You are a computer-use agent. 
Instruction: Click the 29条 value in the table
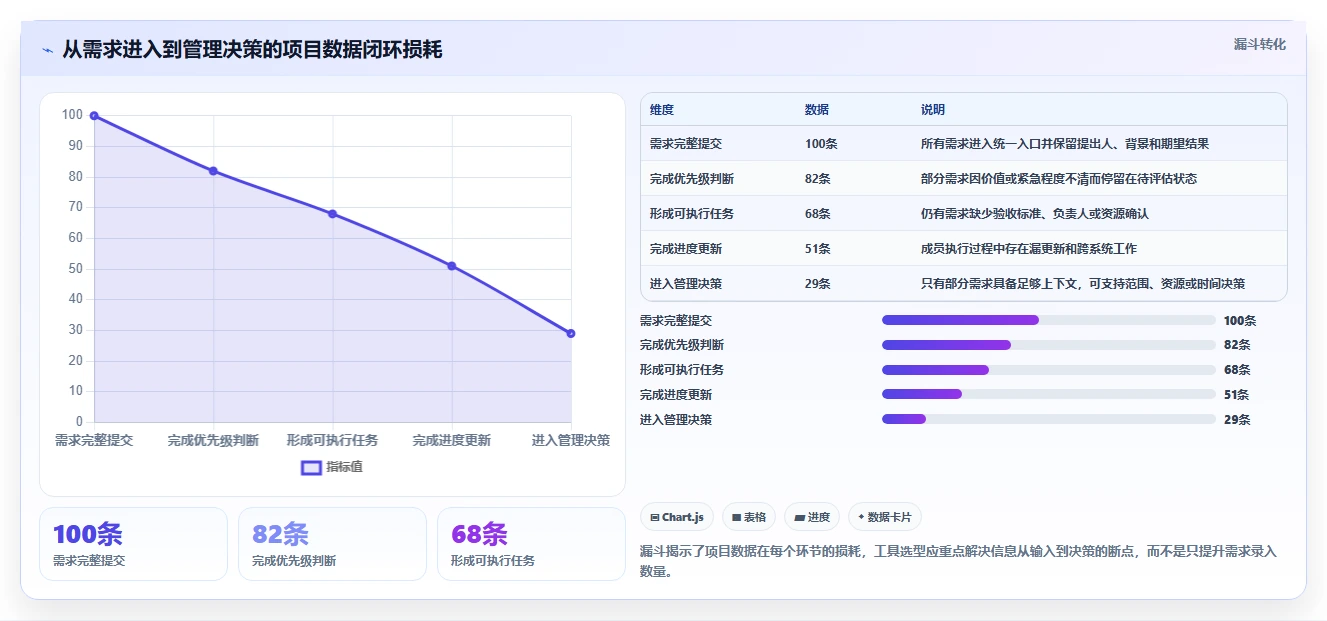pos(818,284)
